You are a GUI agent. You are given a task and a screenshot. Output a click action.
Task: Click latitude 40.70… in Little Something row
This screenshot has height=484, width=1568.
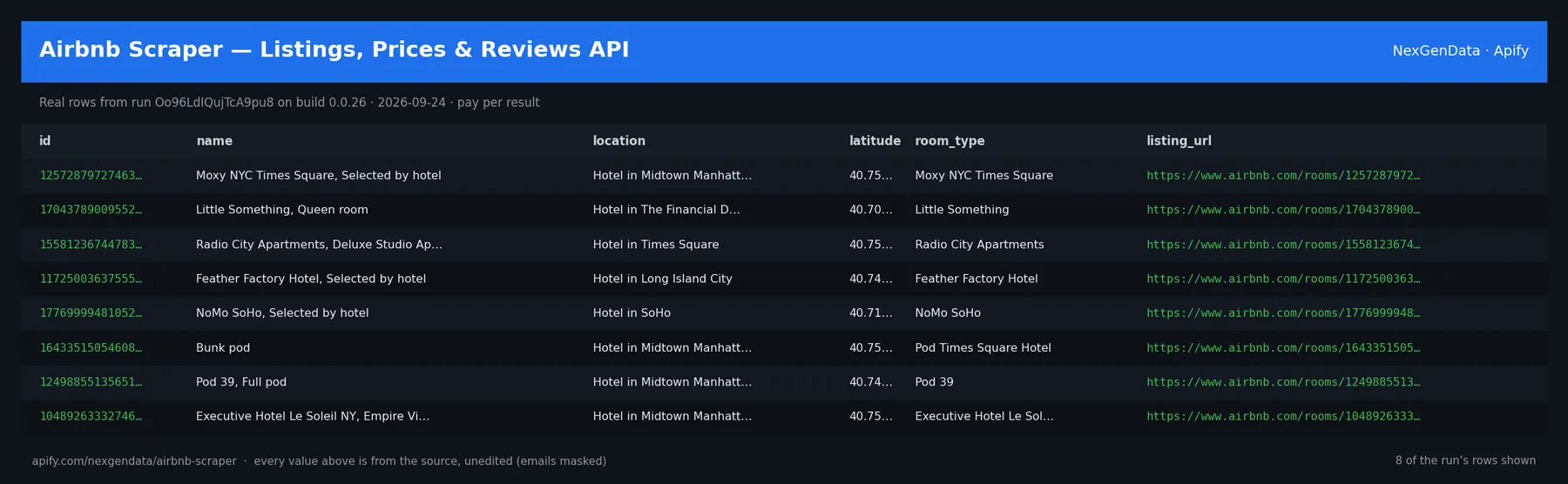[x=871, y=210]
